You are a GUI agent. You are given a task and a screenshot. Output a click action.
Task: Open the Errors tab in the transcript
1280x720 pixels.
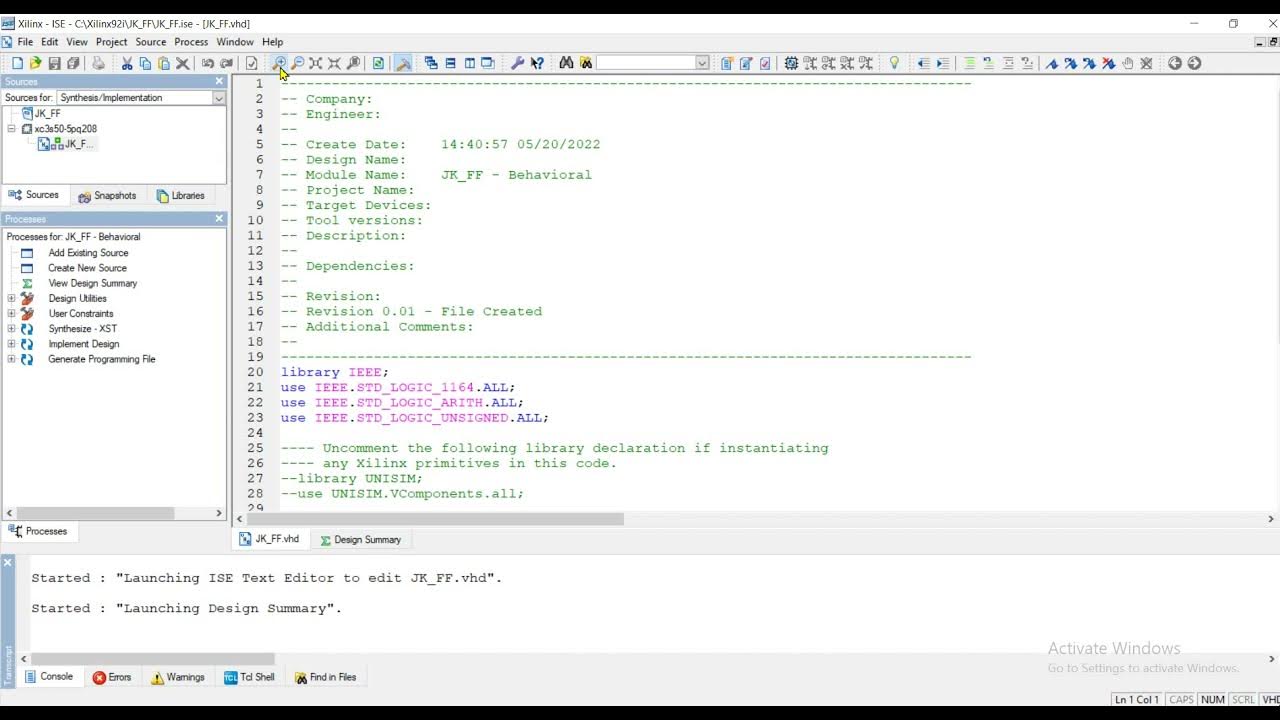point(112,677)
